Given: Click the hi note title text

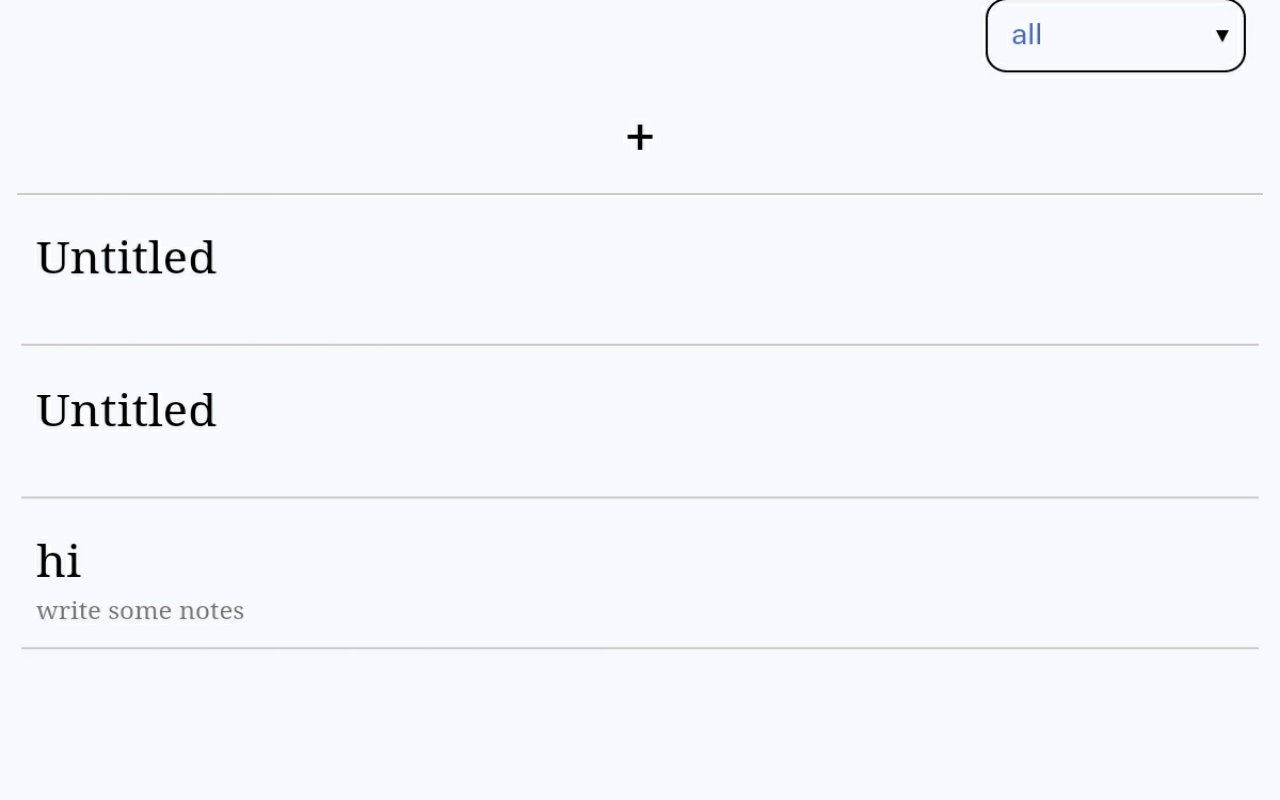Looking at the screenshot, I should 60,561.
